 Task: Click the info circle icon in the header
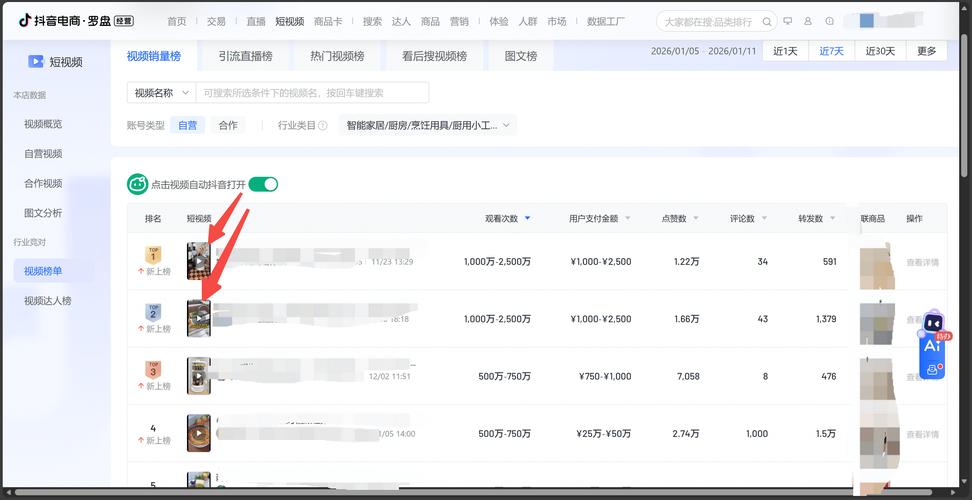tap(829, 21)
